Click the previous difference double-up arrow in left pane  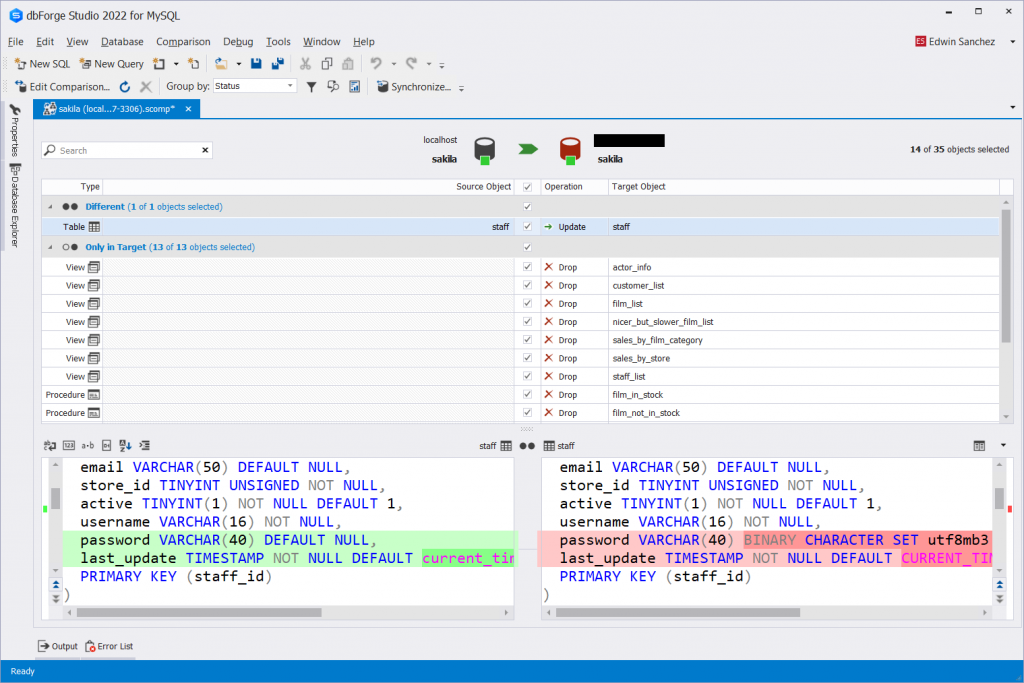[56, 585]
